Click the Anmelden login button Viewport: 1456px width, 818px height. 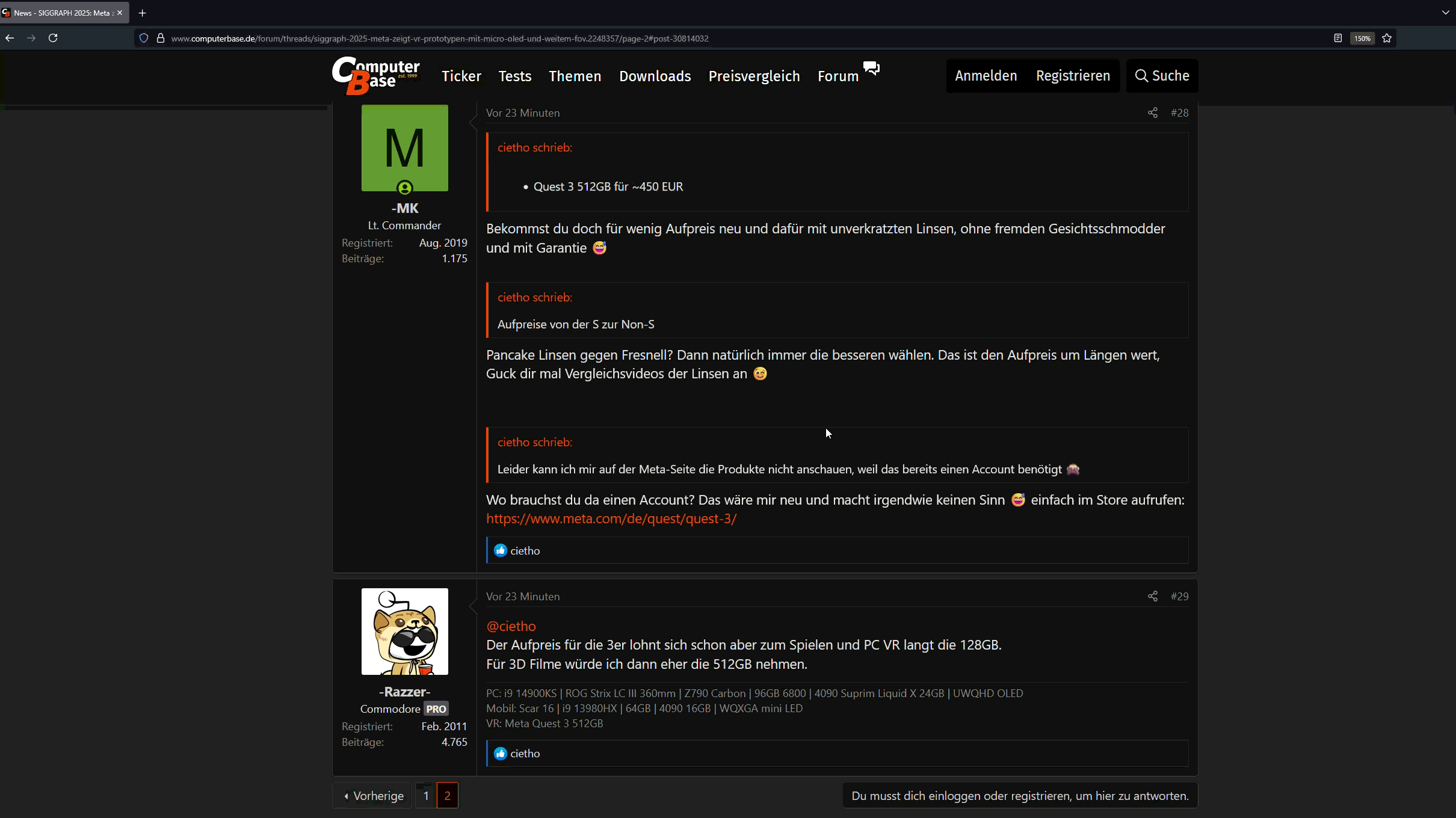pyautogui.click(x=986, y=76)
